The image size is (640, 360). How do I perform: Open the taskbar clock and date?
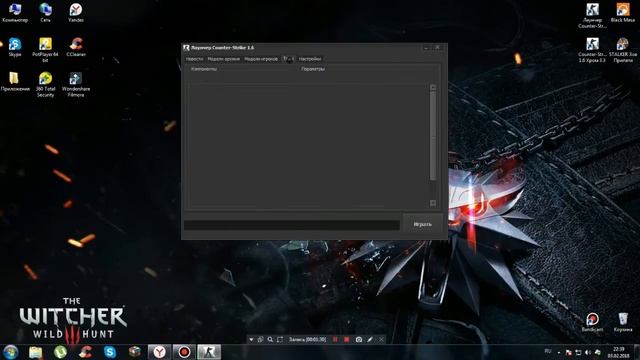[618, 352]
